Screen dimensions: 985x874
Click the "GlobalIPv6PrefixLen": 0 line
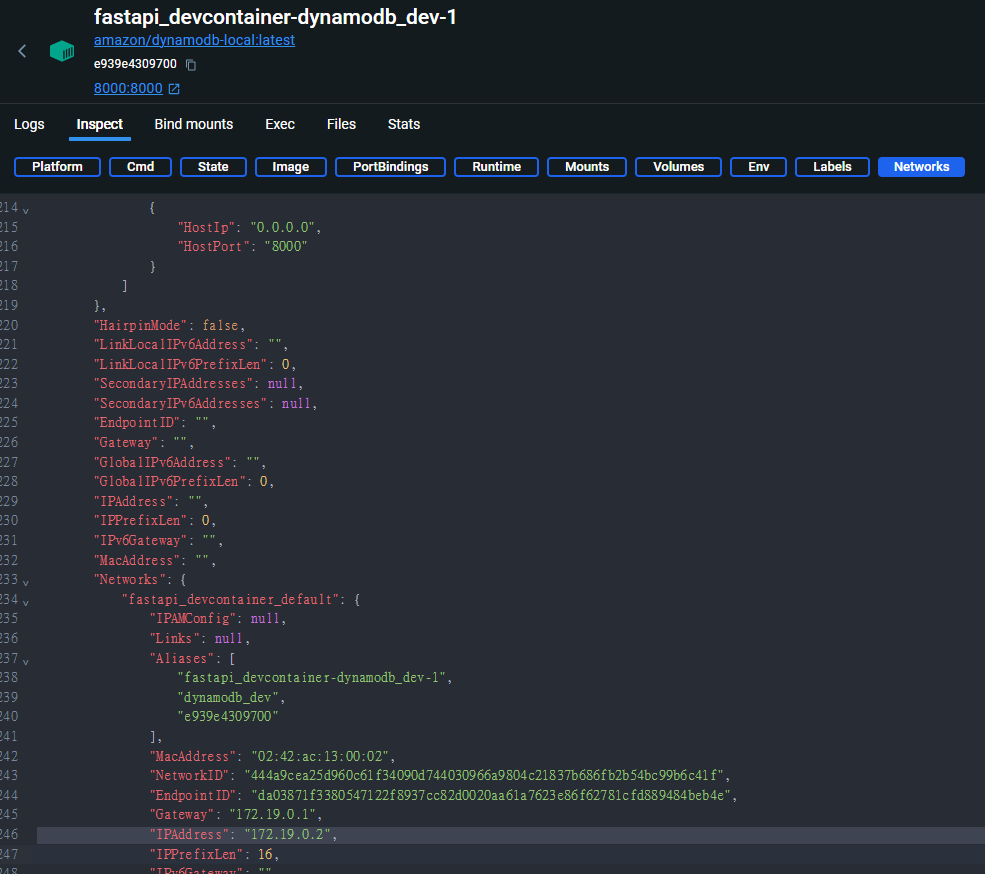[183, 482]
